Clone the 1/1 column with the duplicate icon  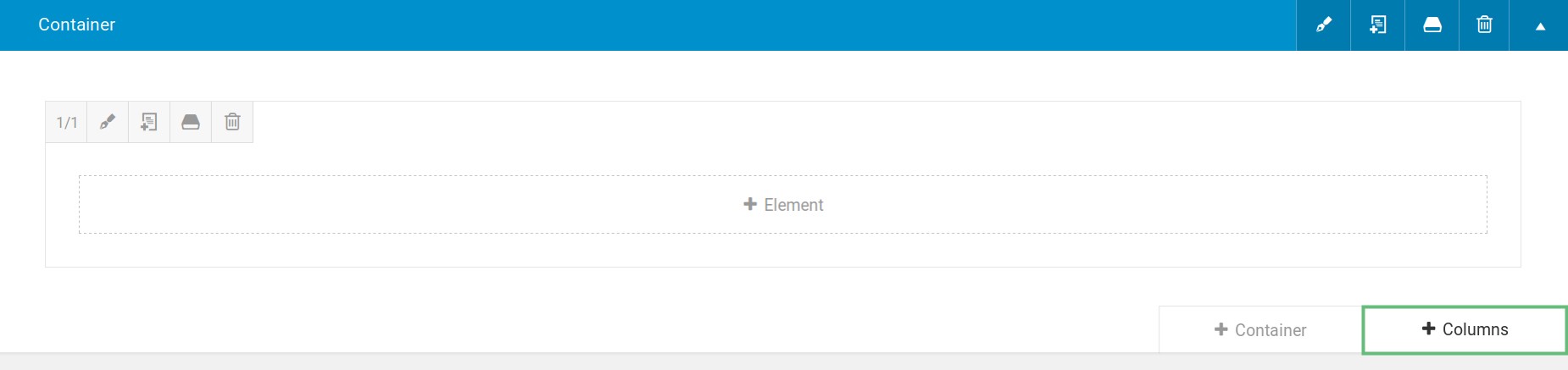149,123
